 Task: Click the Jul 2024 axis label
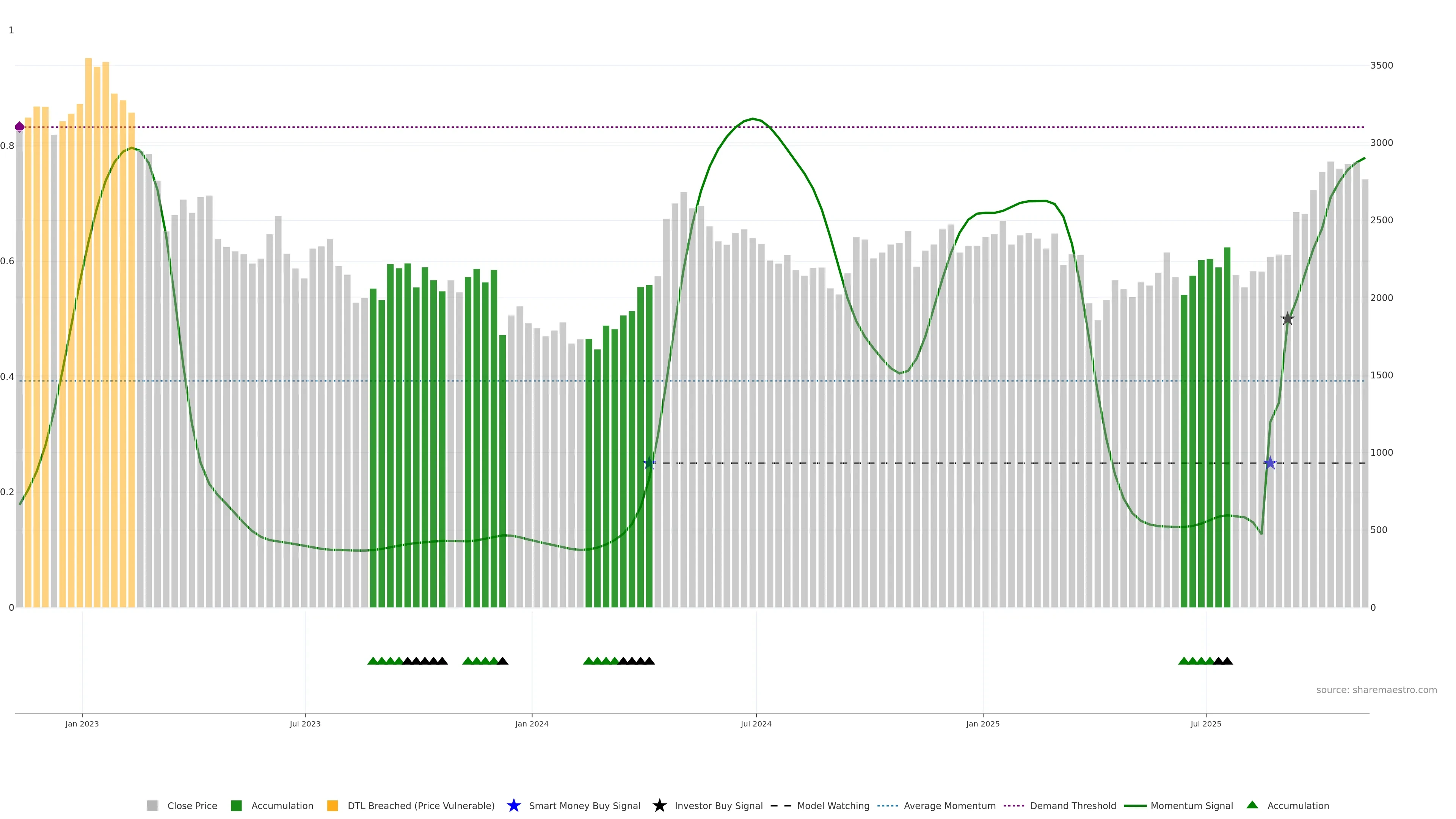point(756,723)
